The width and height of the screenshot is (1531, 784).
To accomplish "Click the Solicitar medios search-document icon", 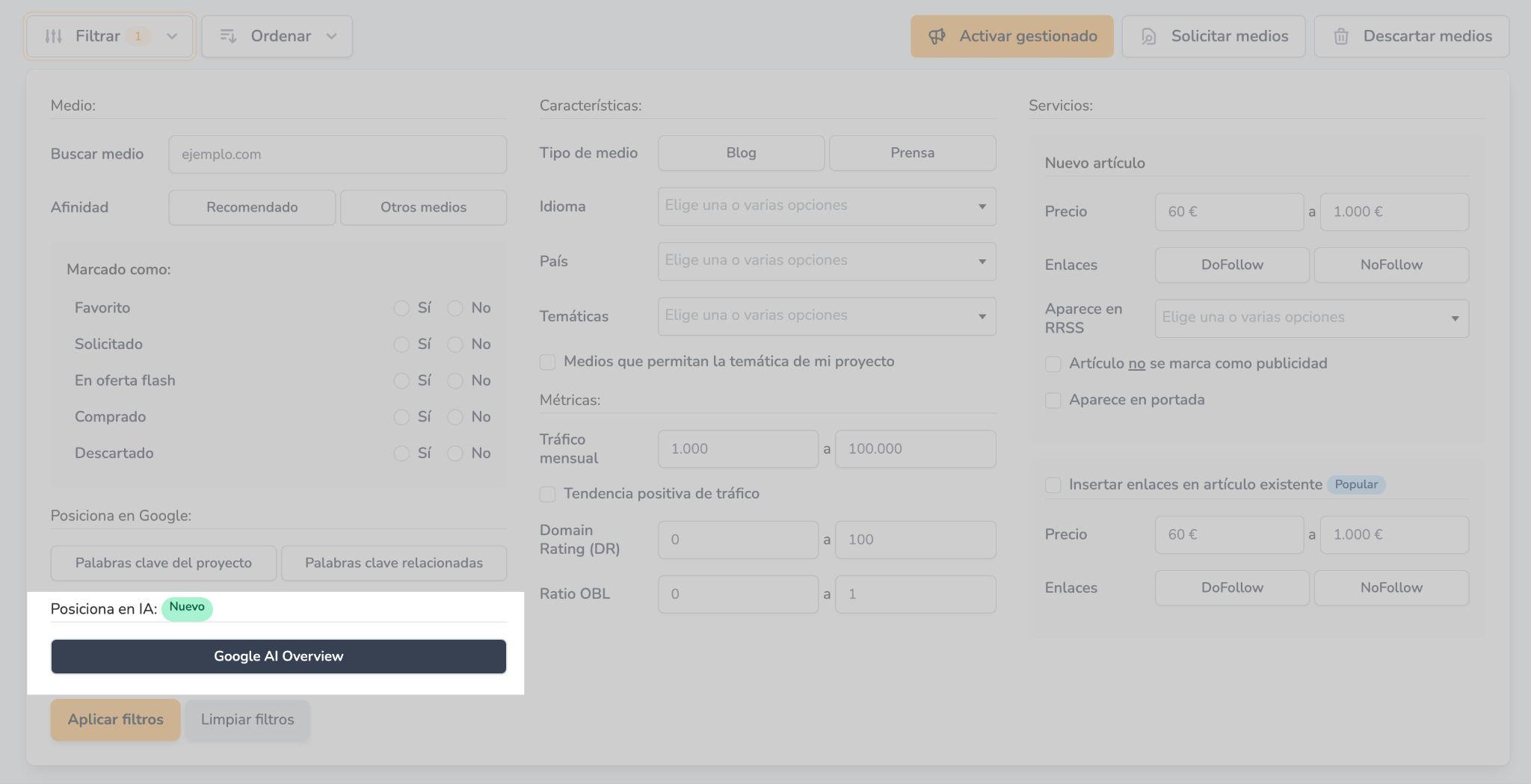I will pos(1149,37).
